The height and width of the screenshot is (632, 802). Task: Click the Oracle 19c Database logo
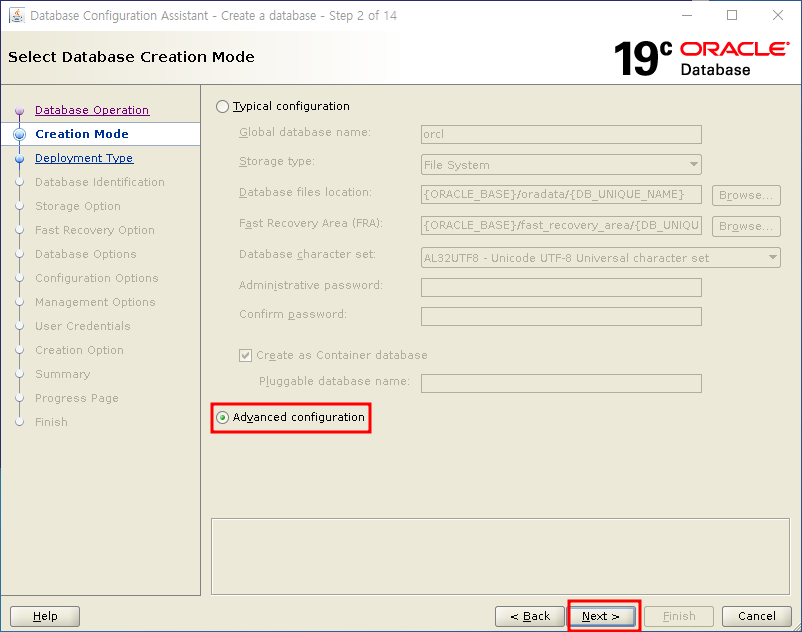(x=701, y=58)
